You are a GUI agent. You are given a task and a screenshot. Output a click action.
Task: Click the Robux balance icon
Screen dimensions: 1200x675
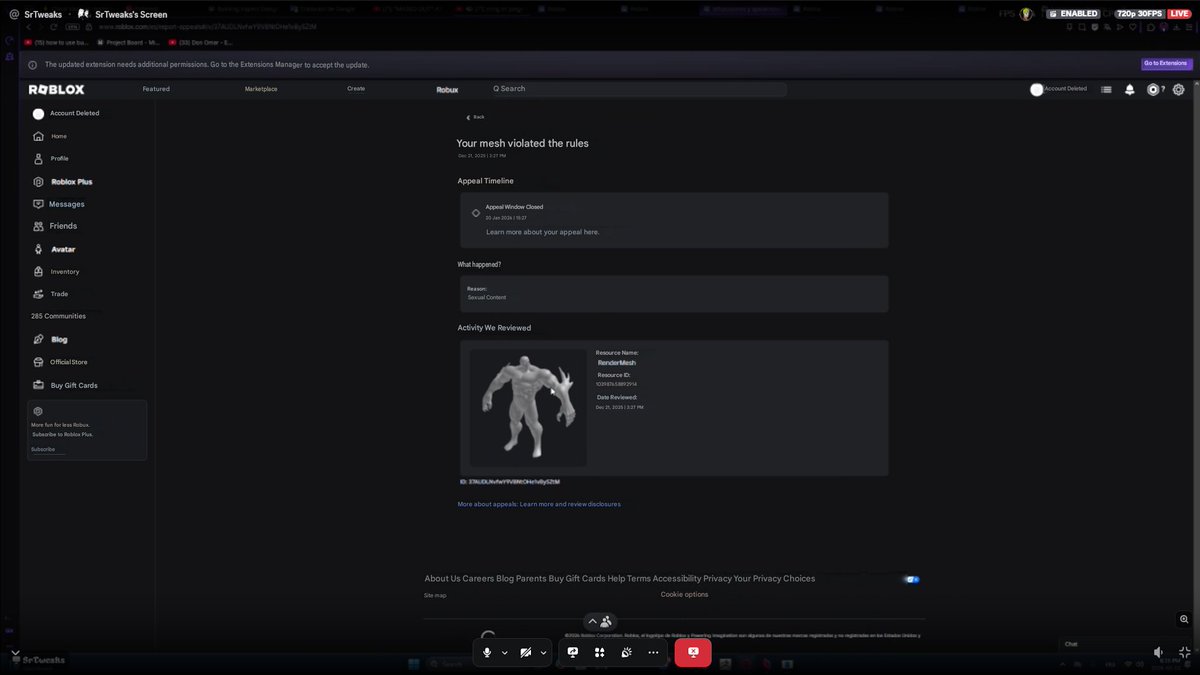(1153, 89)
